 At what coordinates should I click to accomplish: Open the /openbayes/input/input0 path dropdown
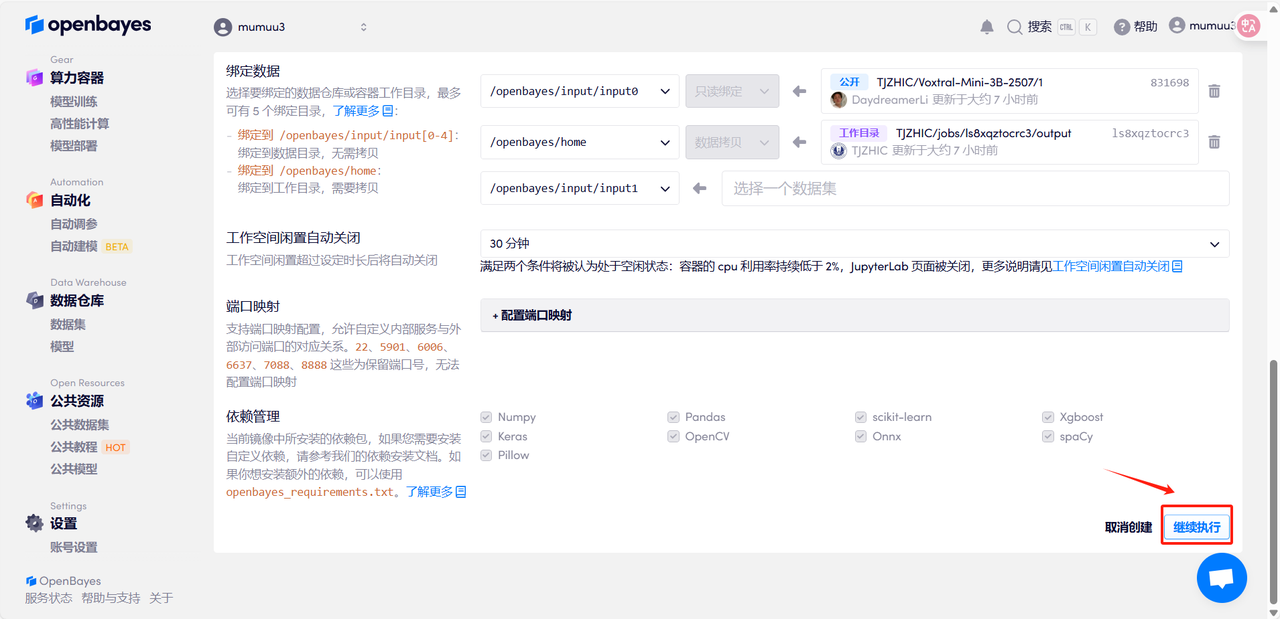click(579, 91)
